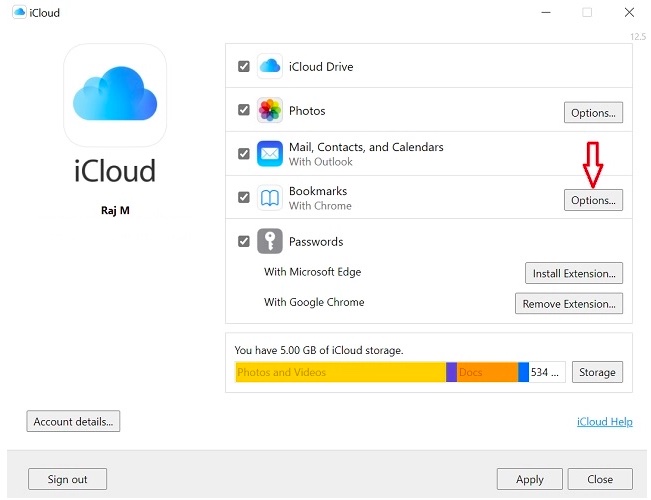Click the Close button
This screenshot has width=651, height=500.
click(600, 479)
